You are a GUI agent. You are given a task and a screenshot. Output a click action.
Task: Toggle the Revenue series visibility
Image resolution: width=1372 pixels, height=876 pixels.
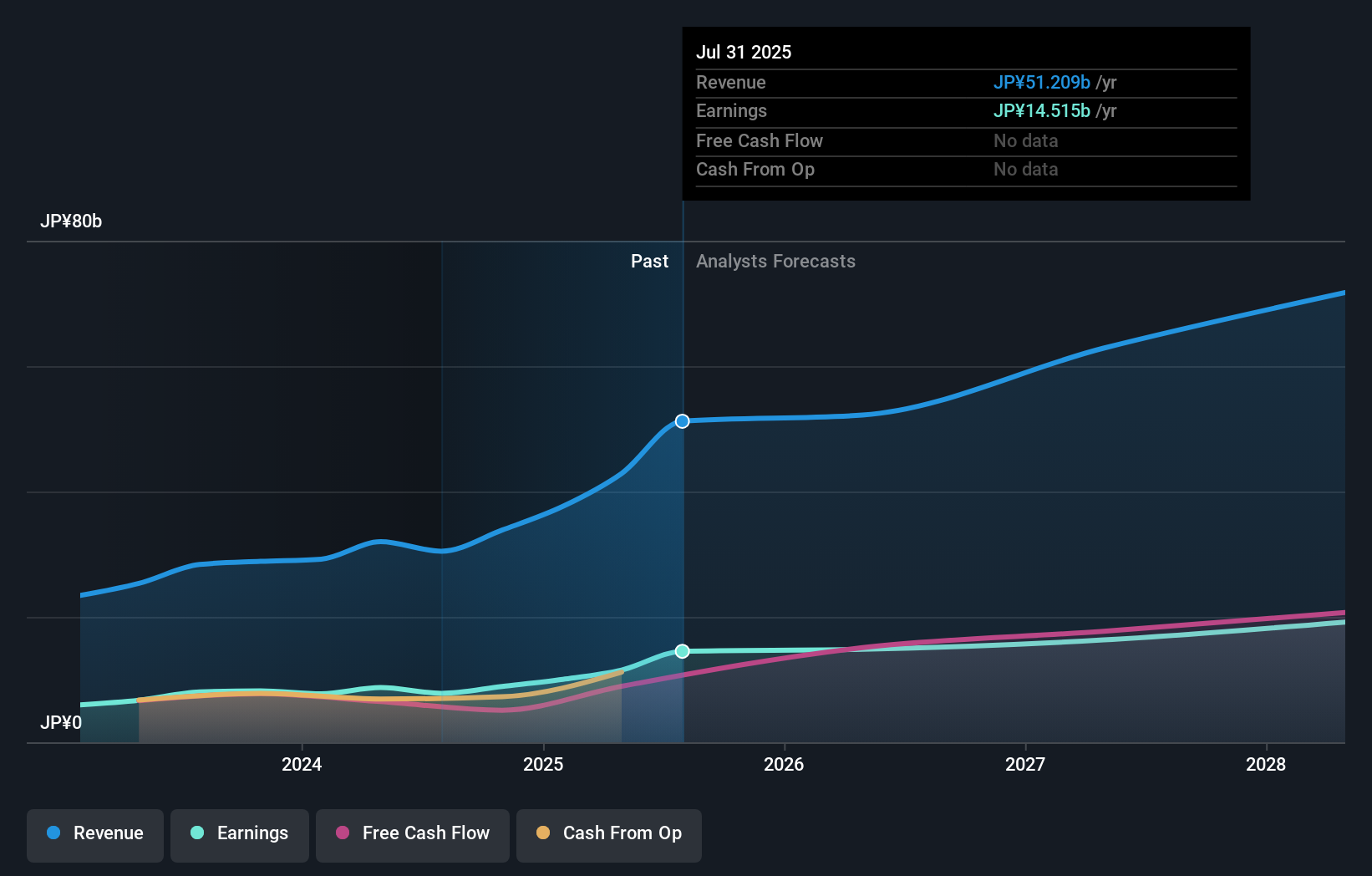(94, 833)
